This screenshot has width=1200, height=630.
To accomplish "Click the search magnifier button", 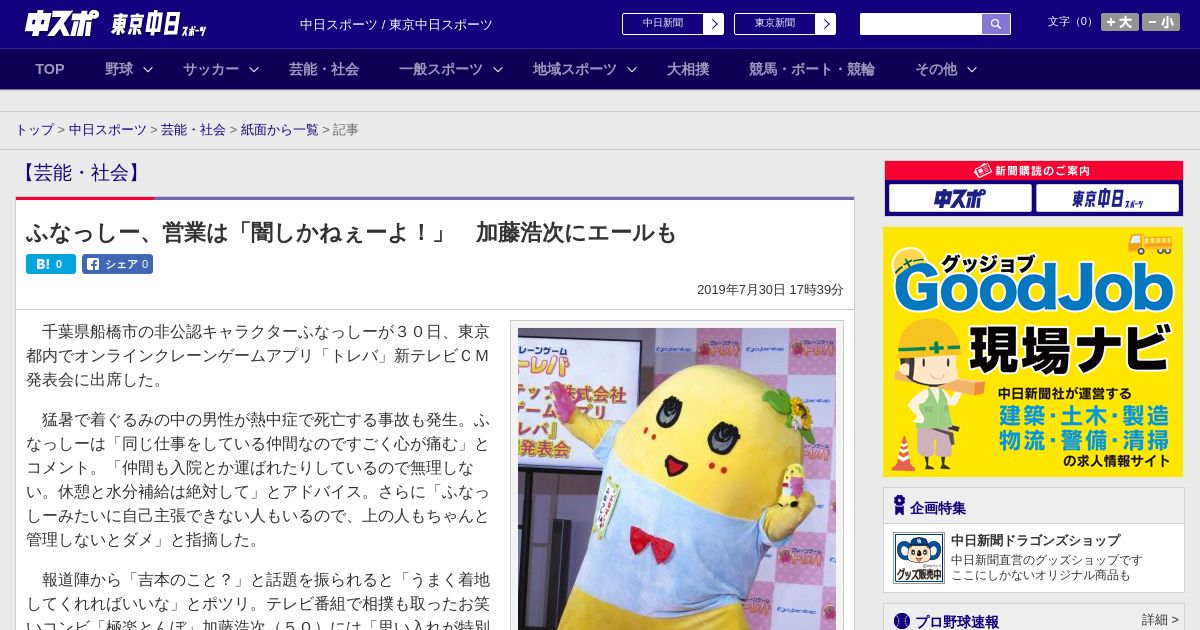I will click(x=996, y=24).
